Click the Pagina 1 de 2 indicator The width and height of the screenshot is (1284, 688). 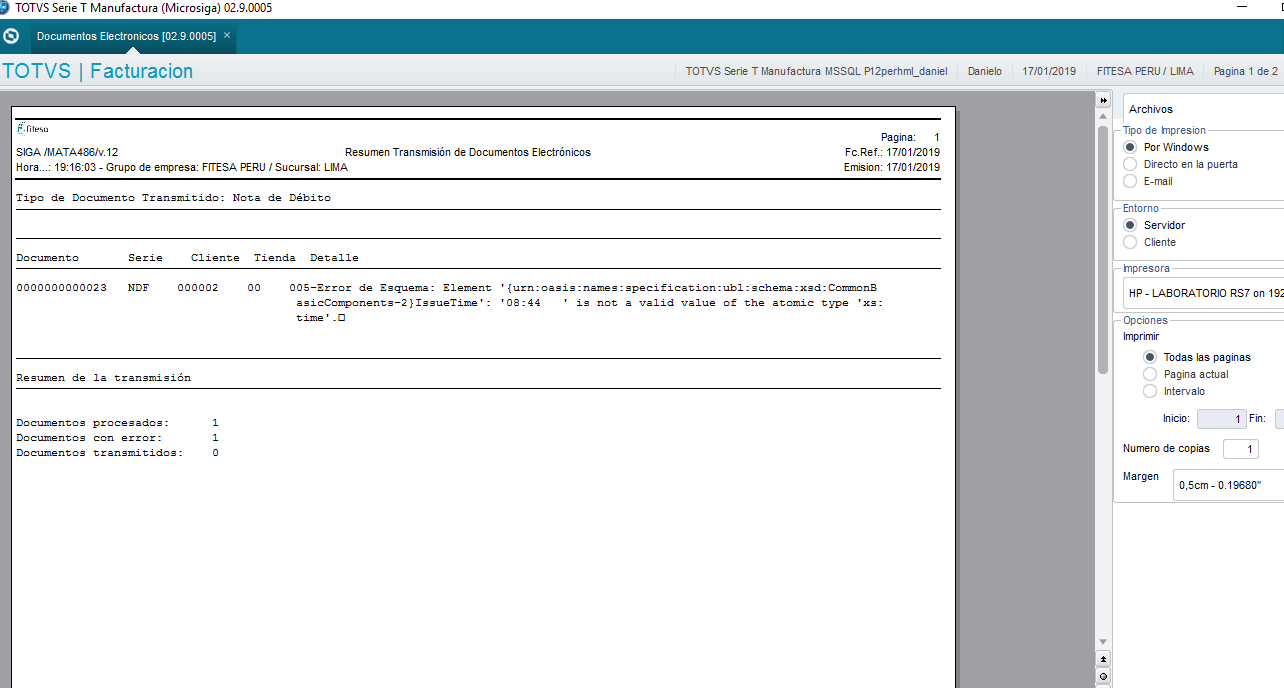[x=1246, y=71]
